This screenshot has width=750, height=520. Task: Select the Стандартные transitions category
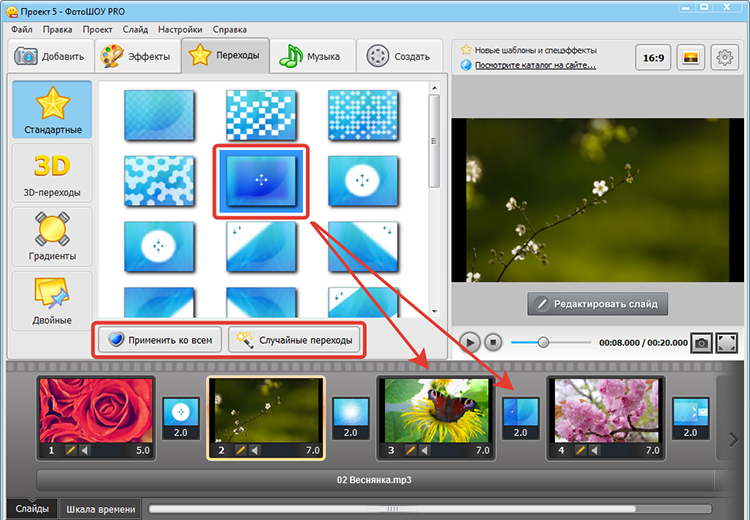[x=52, y=110]
